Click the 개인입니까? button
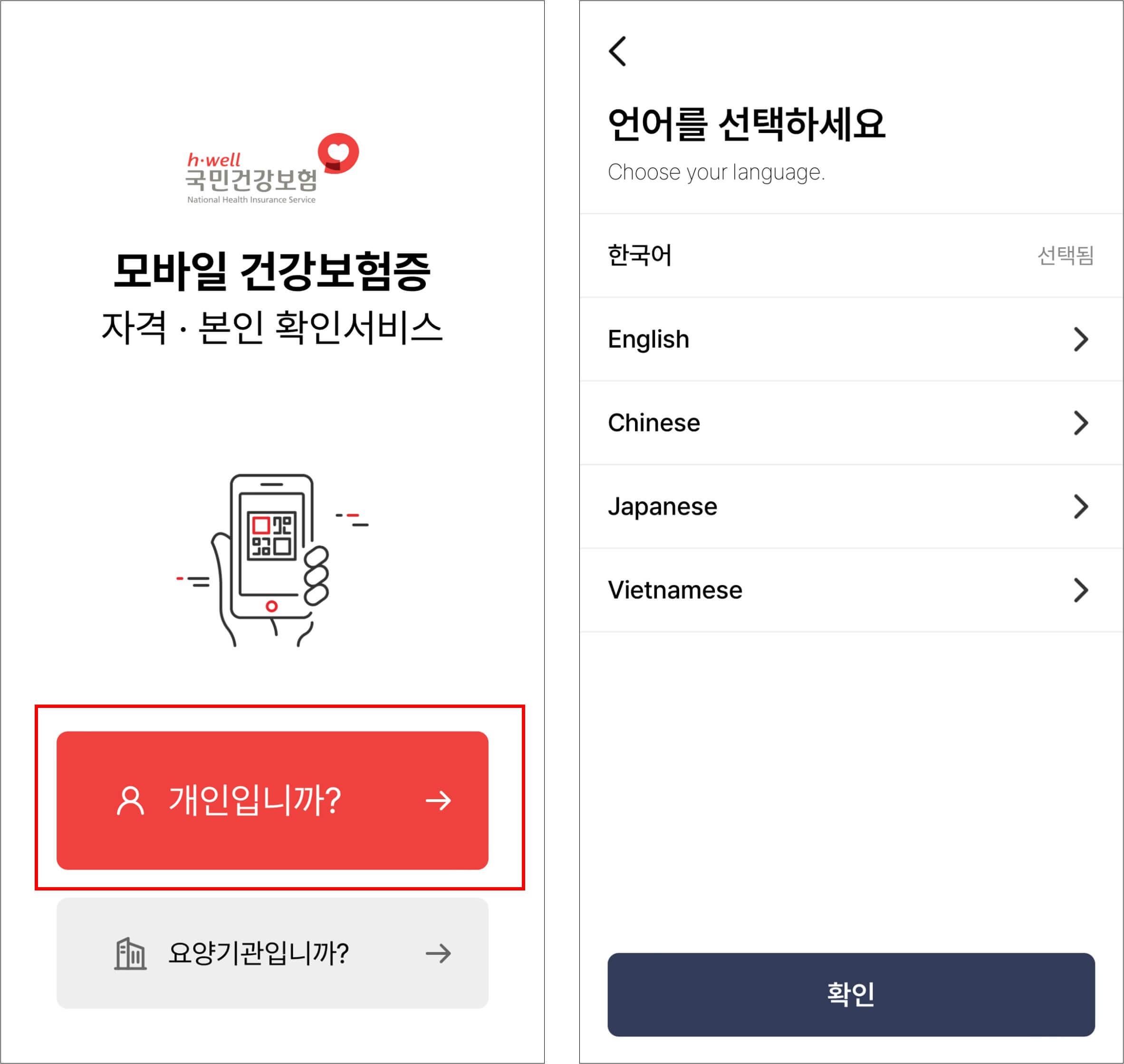 click(272, 800)
